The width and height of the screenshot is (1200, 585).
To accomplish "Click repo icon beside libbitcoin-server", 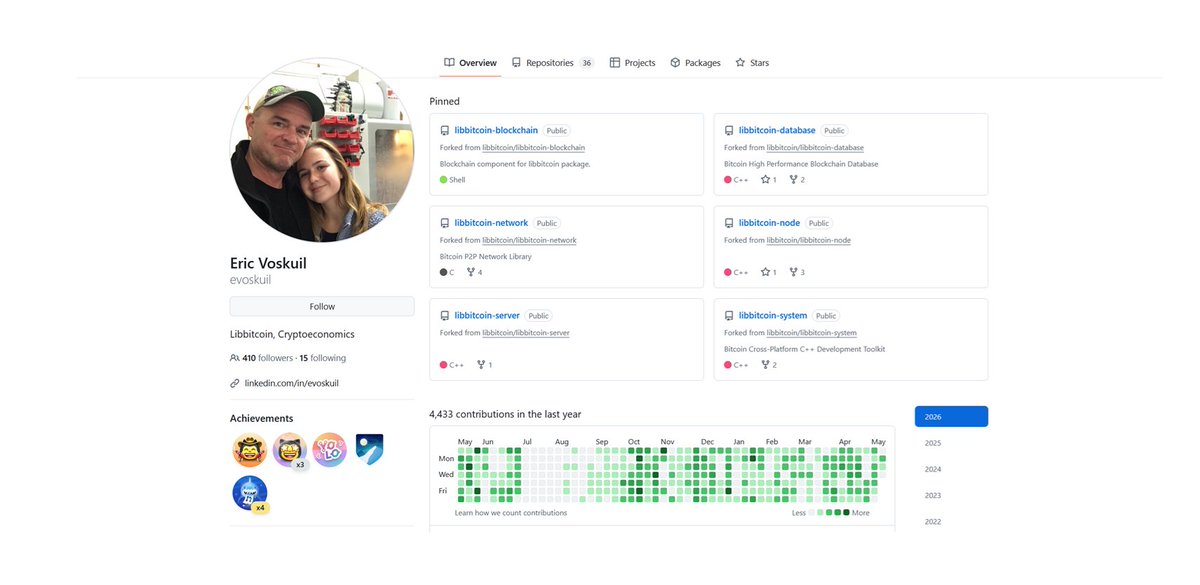I will coord(445,316).
